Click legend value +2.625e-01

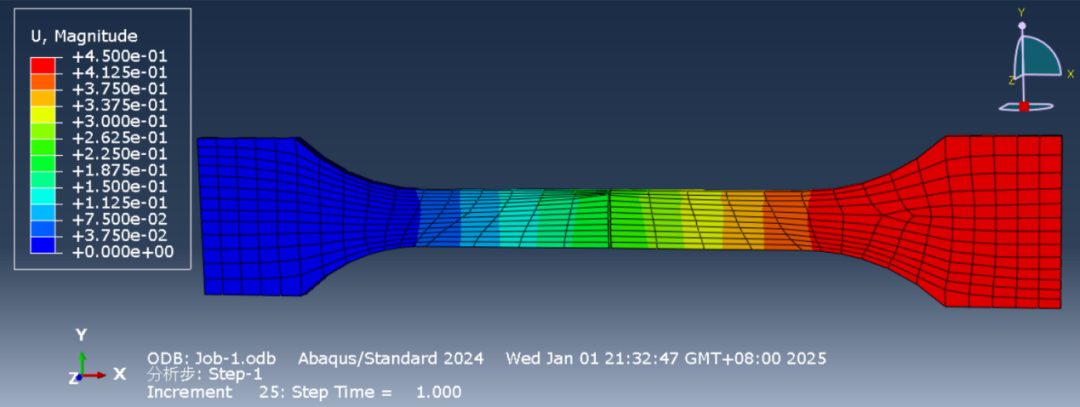click(120, 138)
